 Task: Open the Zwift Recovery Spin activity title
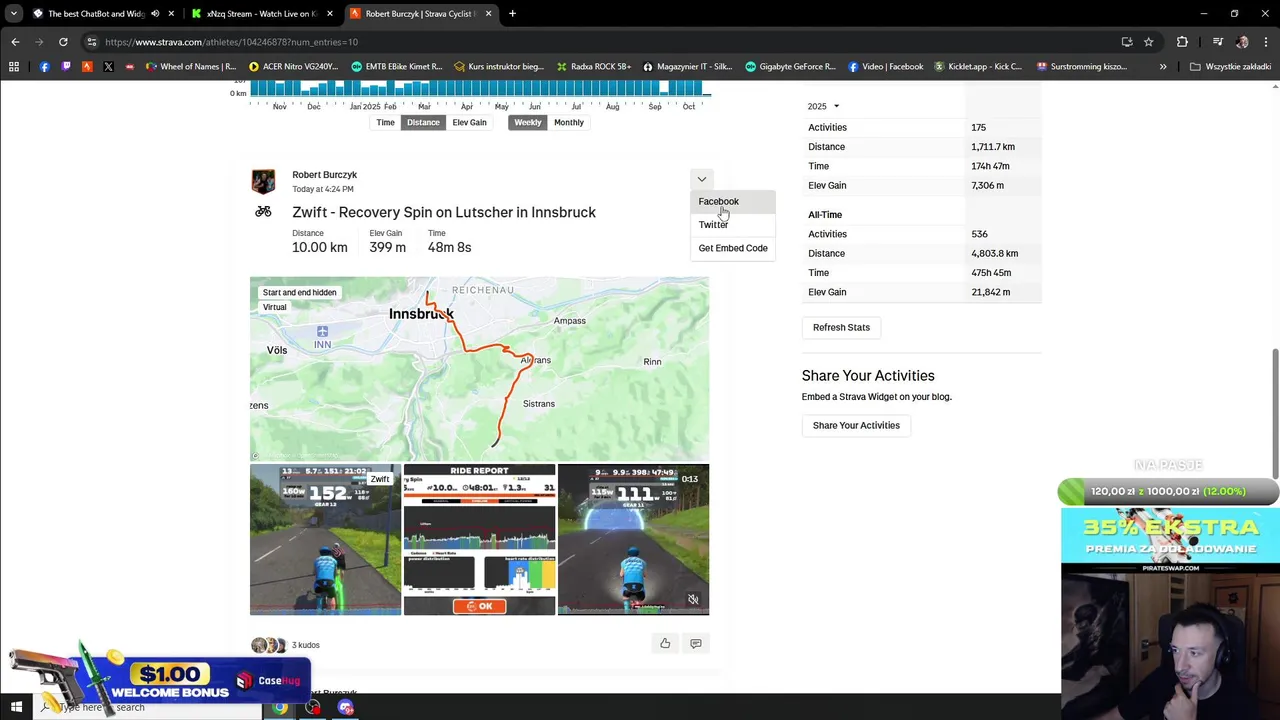tap(444, 212)
